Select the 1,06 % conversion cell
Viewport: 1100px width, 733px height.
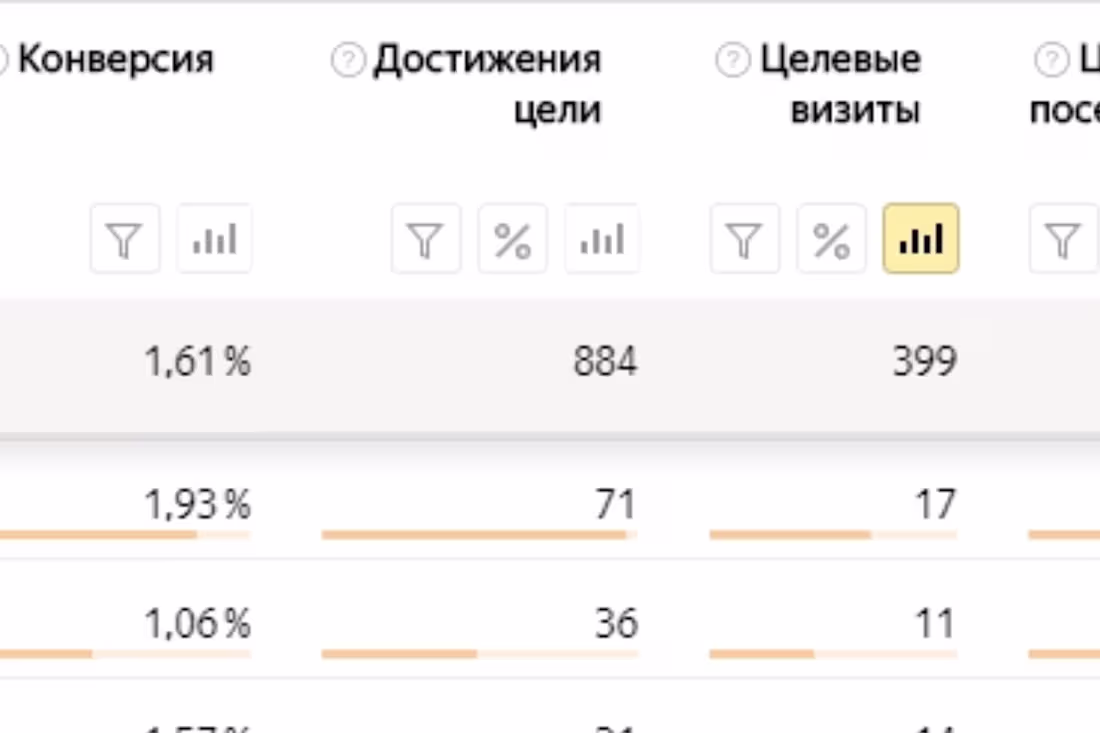(197, 623)
